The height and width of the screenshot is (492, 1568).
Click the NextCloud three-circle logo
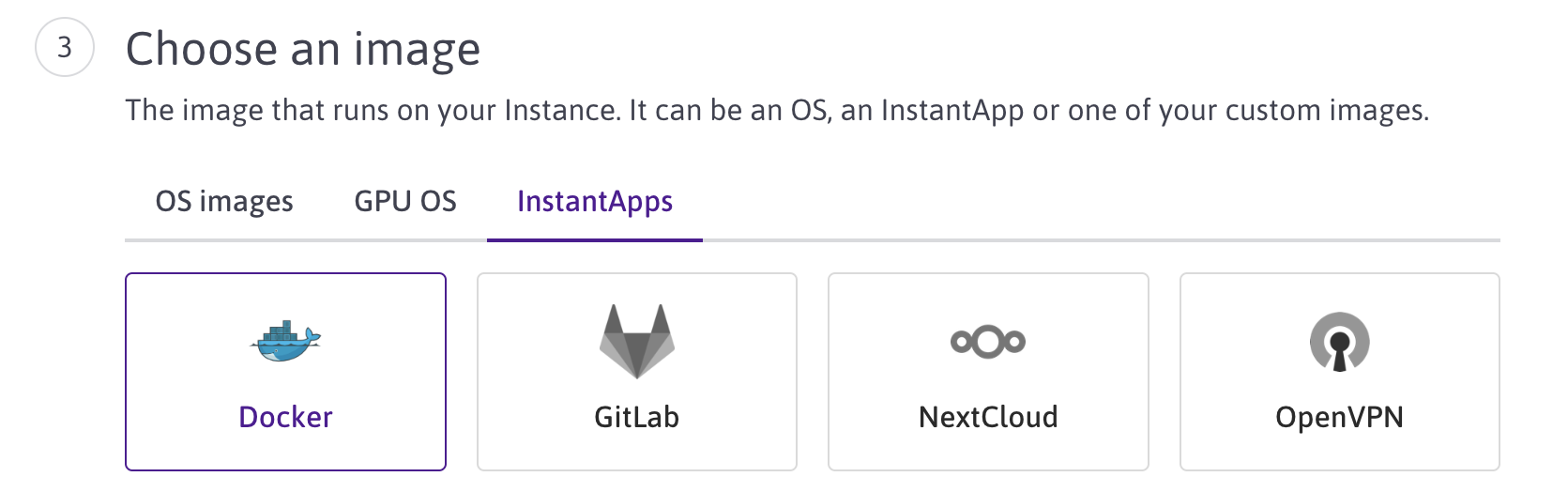(x=988, y=341)
